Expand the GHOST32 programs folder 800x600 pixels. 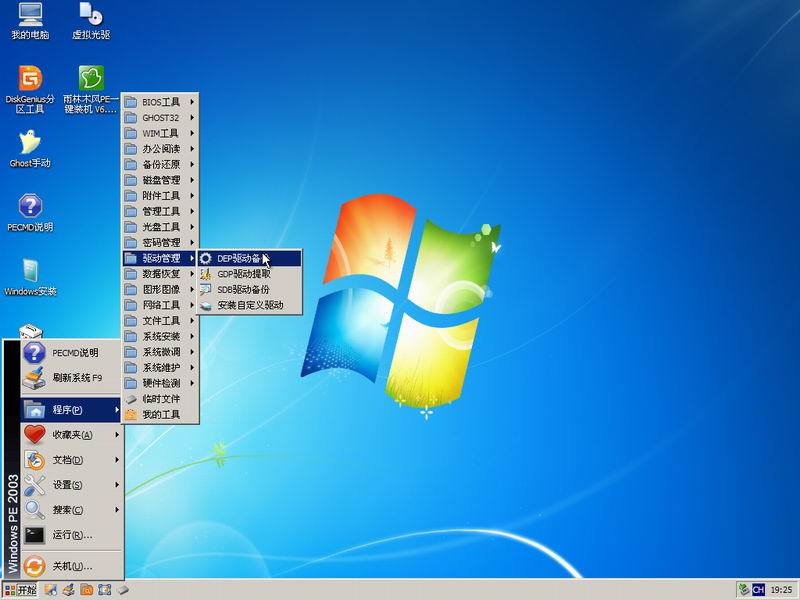point(160,117)
